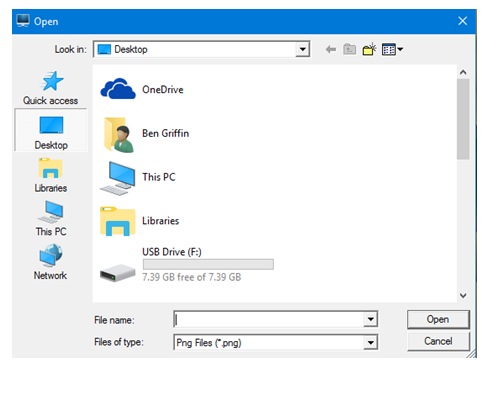The width and height of the screenshot is (493, 400).
Task: Open the View Menu icon
Action: (392, 50)
